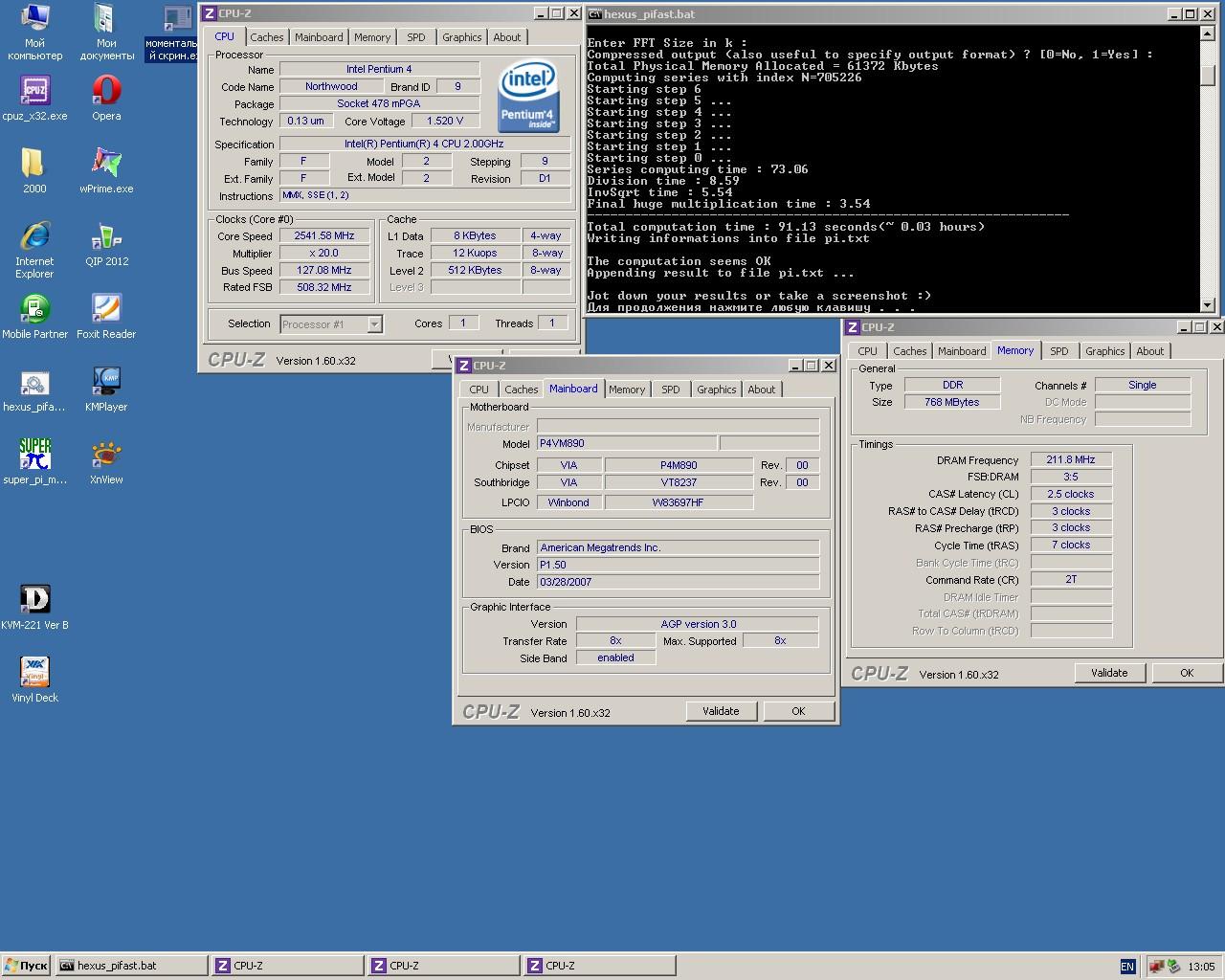Screen dimensions: 1225x980
Task: Launch the QIP 2012 desktop icon
Action: click(x=106, y=243)
